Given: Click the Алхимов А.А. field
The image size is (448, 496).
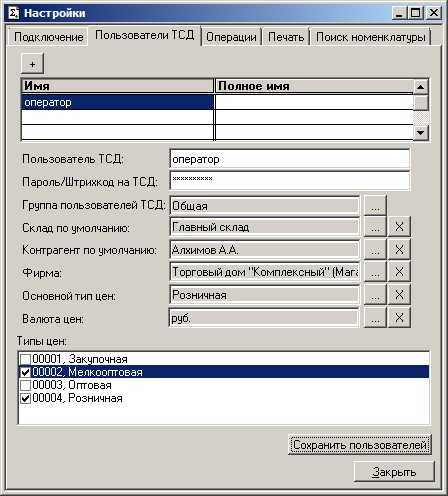Looking at the screenshot, I should tap(264, 250).
